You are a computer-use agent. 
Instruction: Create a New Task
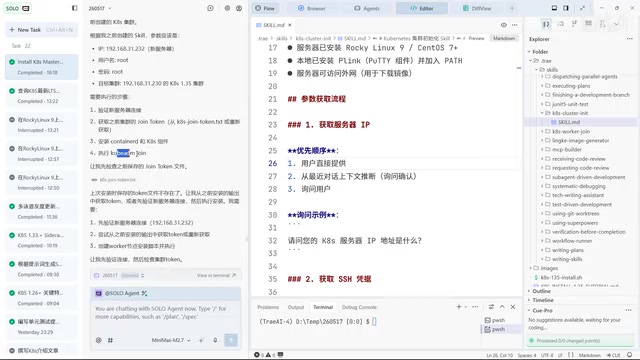tap(41, 30)
